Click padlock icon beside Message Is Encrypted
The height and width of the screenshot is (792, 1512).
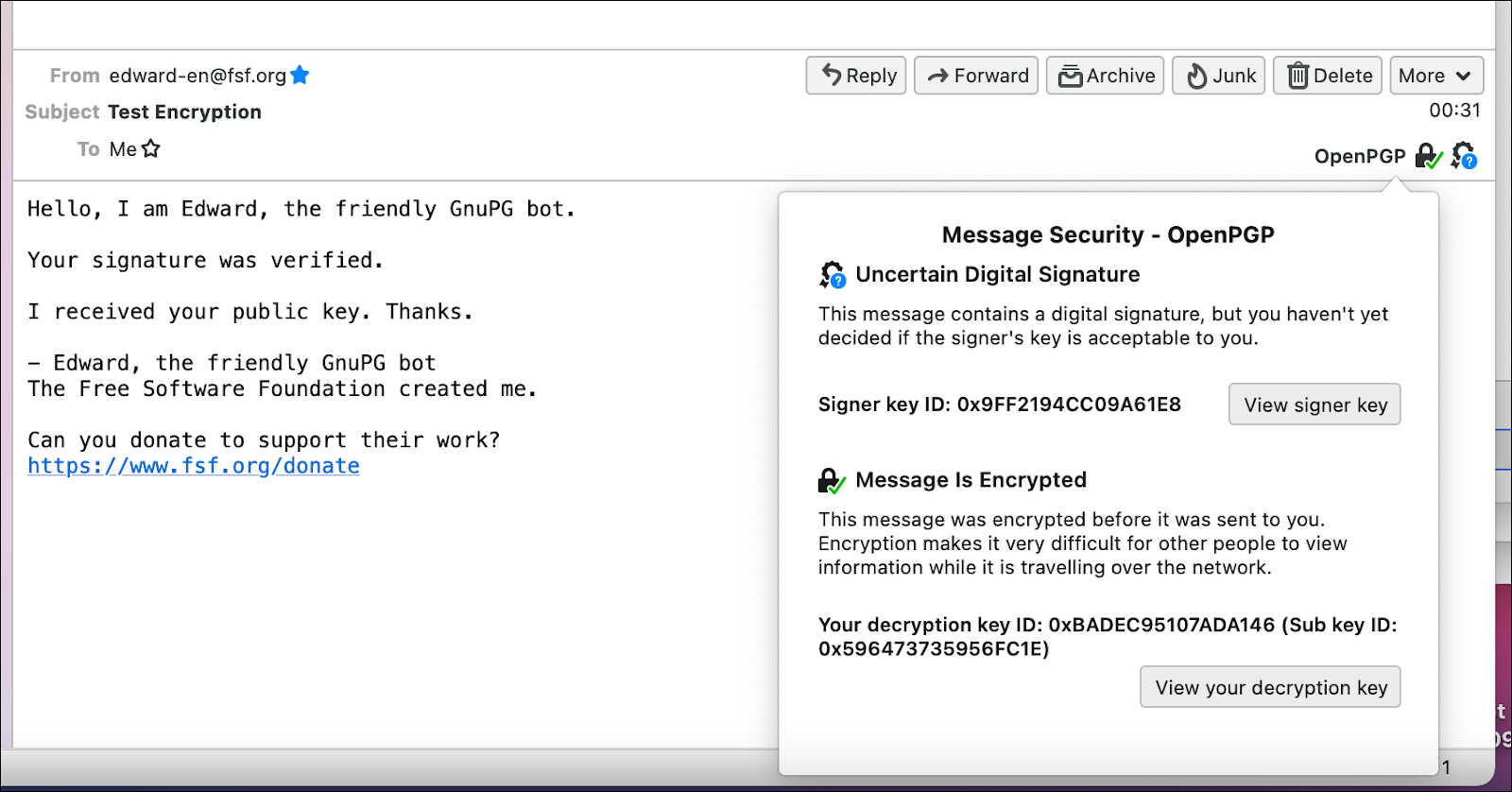click(x=832, y=481)
